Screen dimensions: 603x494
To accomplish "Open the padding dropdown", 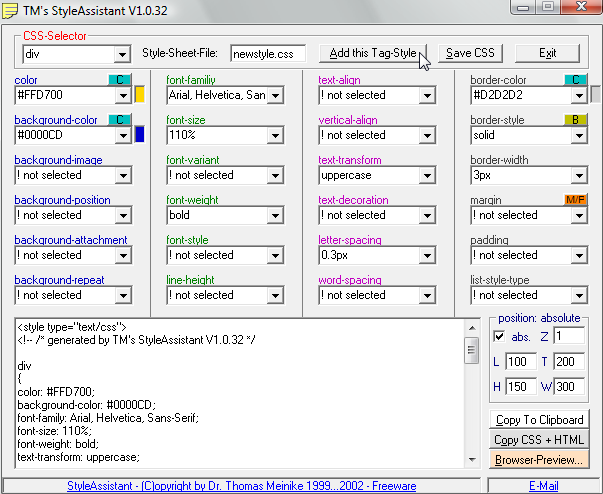I will pos(579,255).
